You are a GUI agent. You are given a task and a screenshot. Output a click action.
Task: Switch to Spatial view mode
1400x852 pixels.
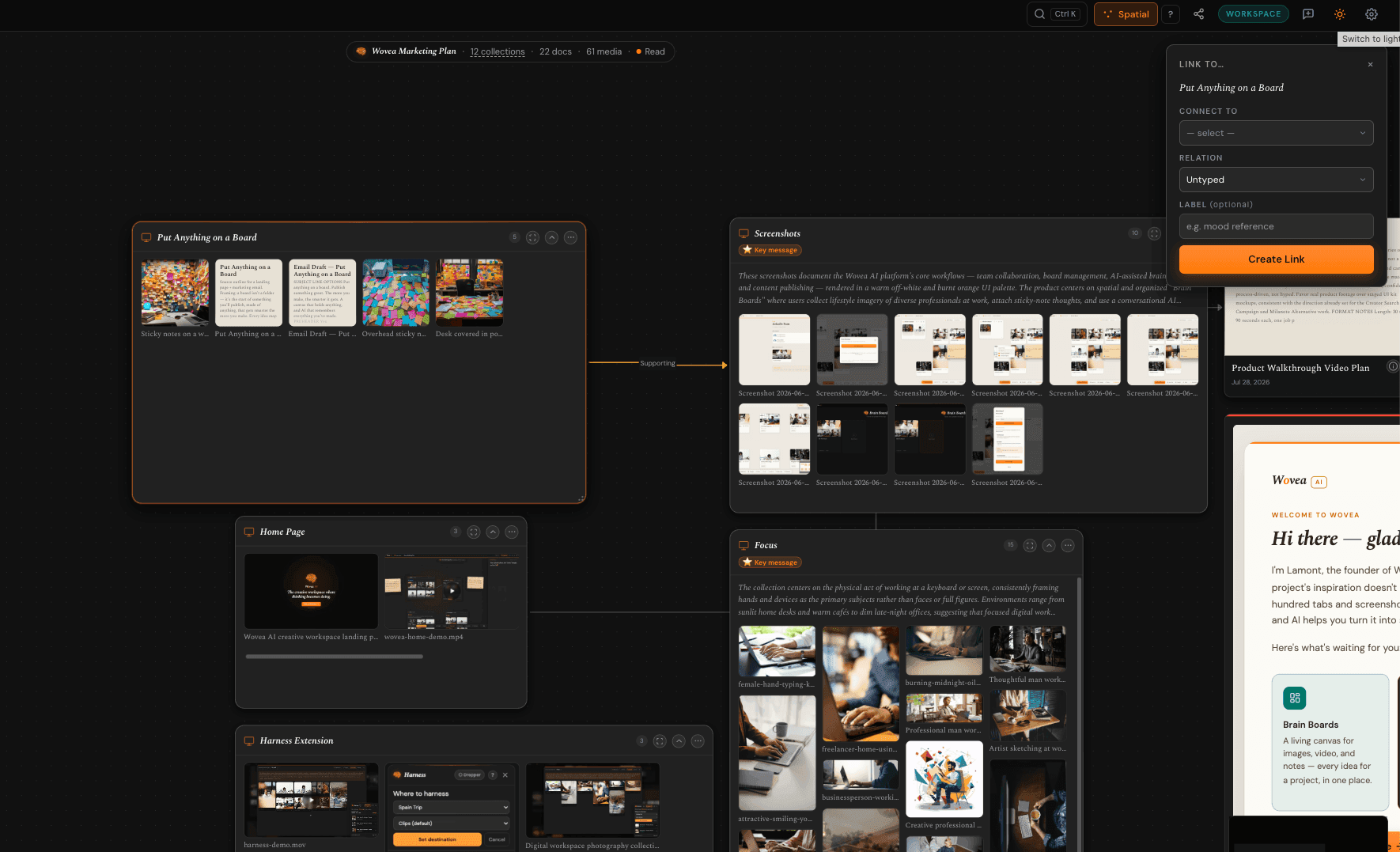click(1126, 14)
